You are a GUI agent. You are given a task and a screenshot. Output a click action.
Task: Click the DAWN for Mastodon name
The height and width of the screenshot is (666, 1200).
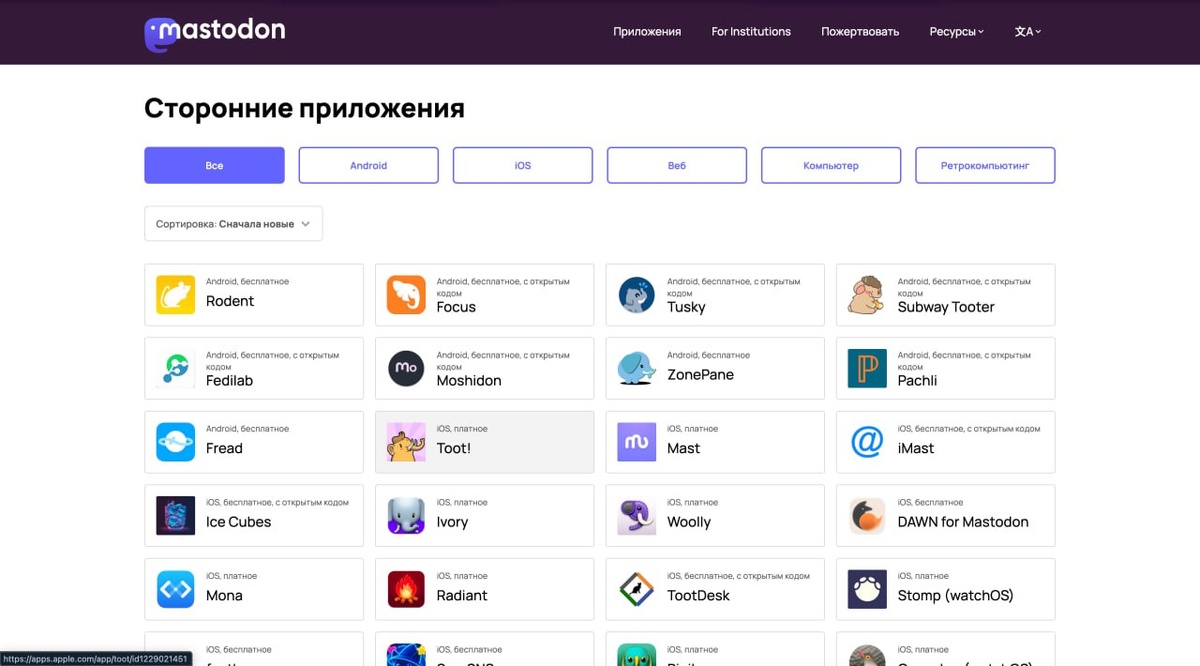click(963, 522)
